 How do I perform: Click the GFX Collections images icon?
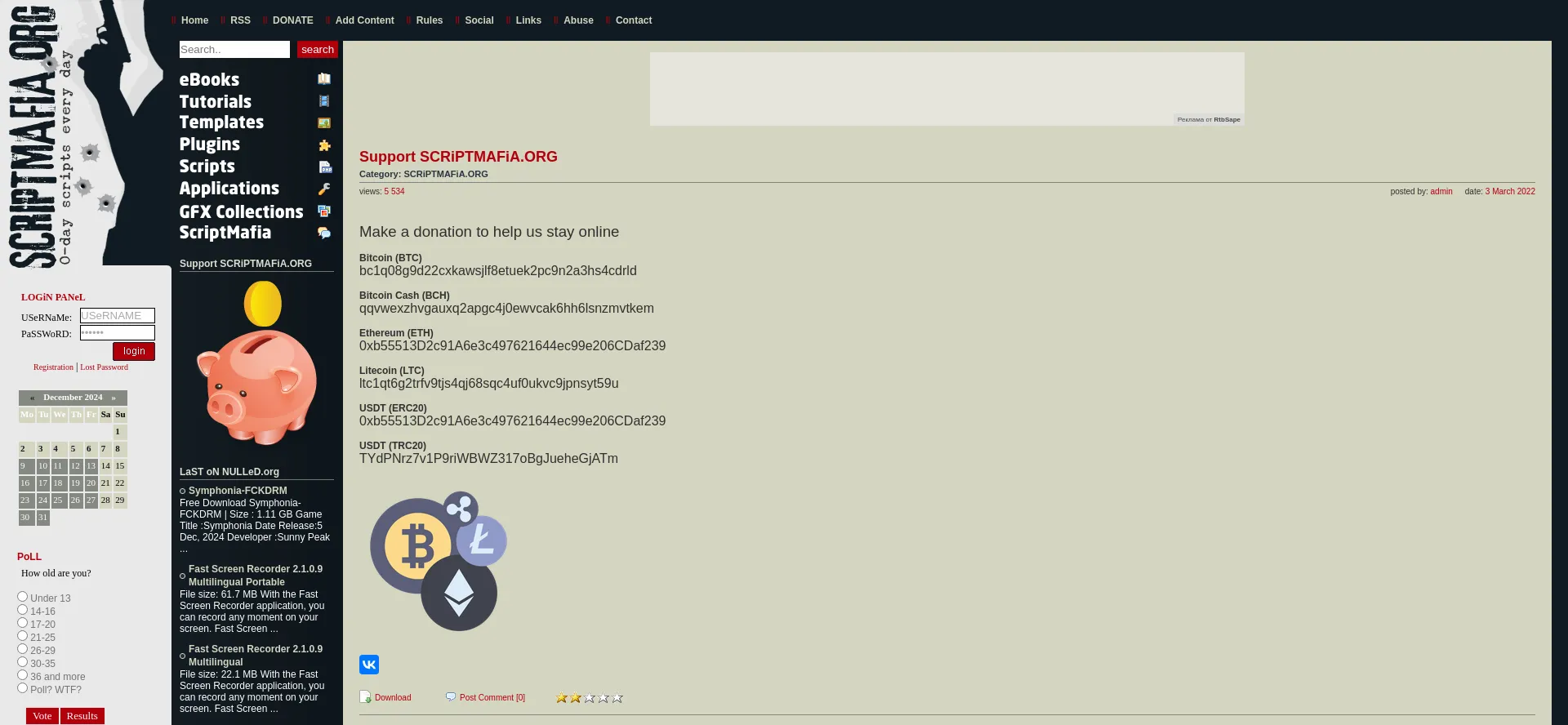324,211
